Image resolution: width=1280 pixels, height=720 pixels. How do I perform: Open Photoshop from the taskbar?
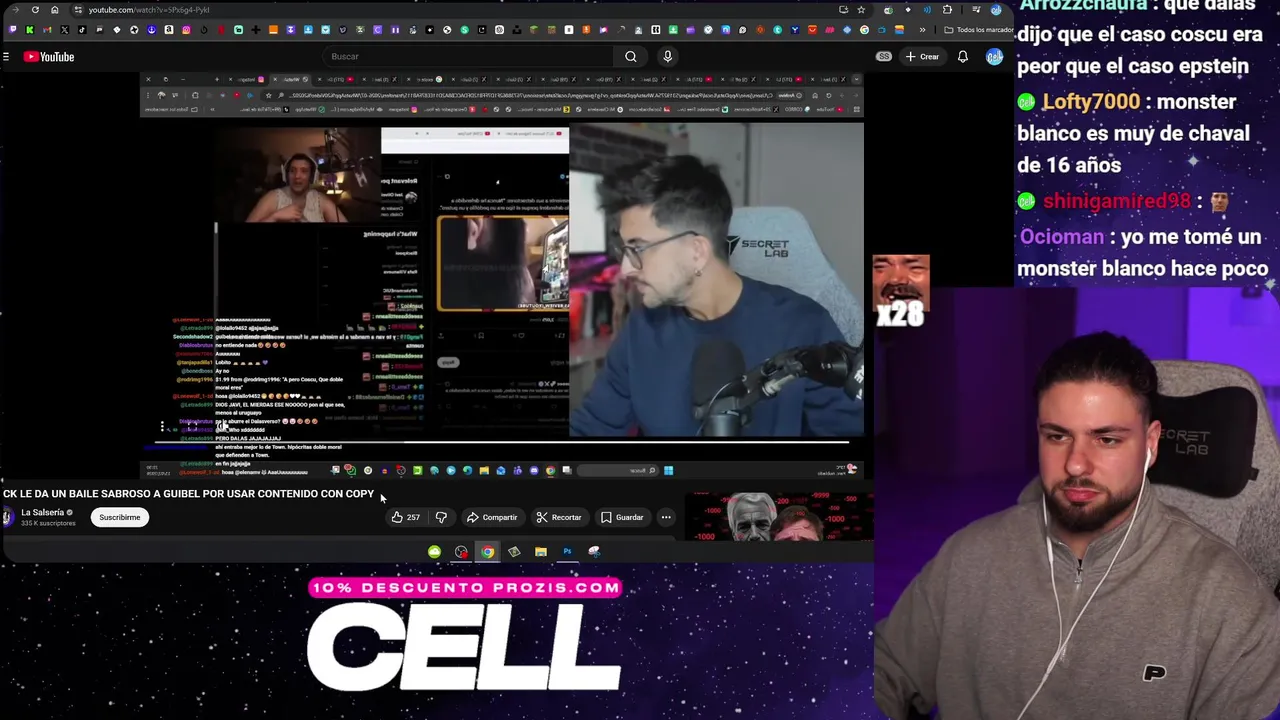click(567, 552)
